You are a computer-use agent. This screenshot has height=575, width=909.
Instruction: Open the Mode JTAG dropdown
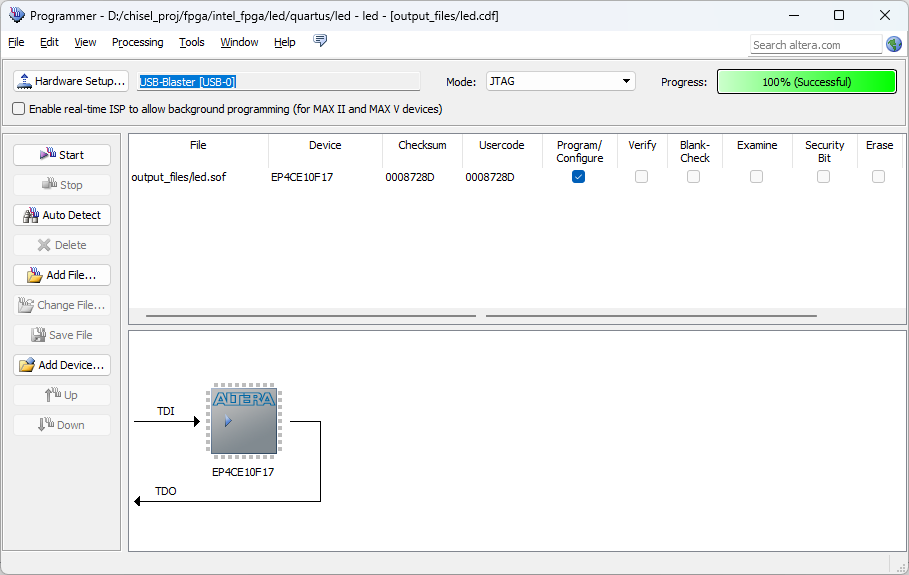pyautogui.click(x=561, y=81)
